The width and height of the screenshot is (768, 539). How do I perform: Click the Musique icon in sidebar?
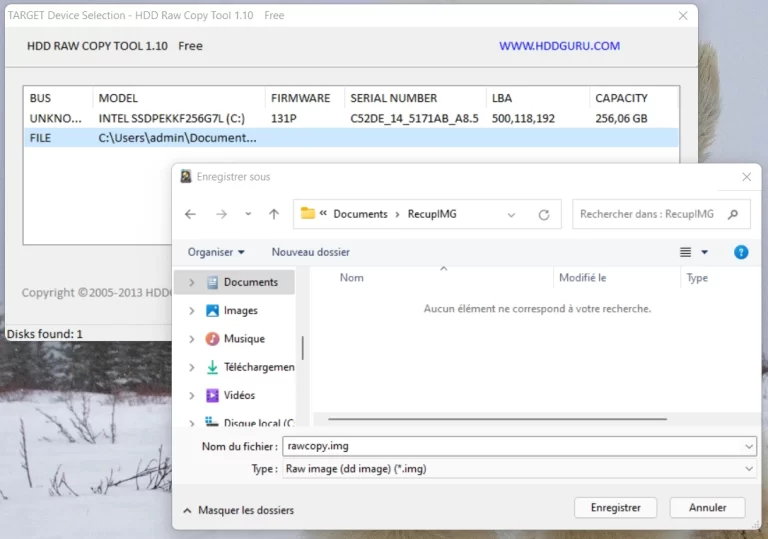(212, 339)
